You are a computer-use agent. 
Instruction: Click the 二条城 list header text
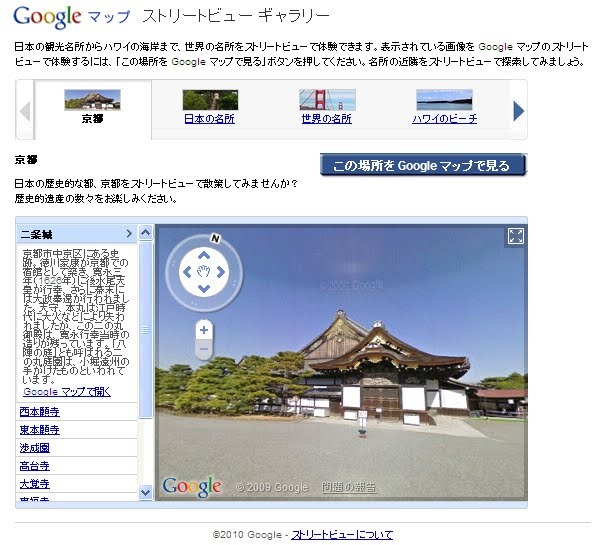pyautogui.click(x=36, y=234)
